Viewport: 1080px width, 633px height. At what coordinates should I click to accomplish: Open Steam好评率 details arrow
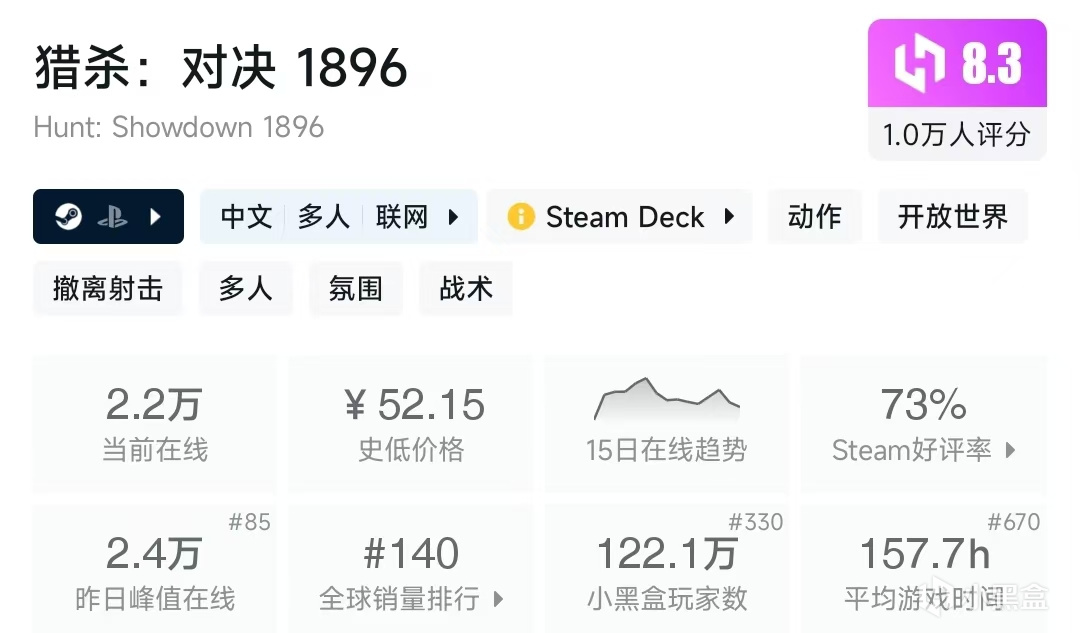click(x=1010, y=450)
